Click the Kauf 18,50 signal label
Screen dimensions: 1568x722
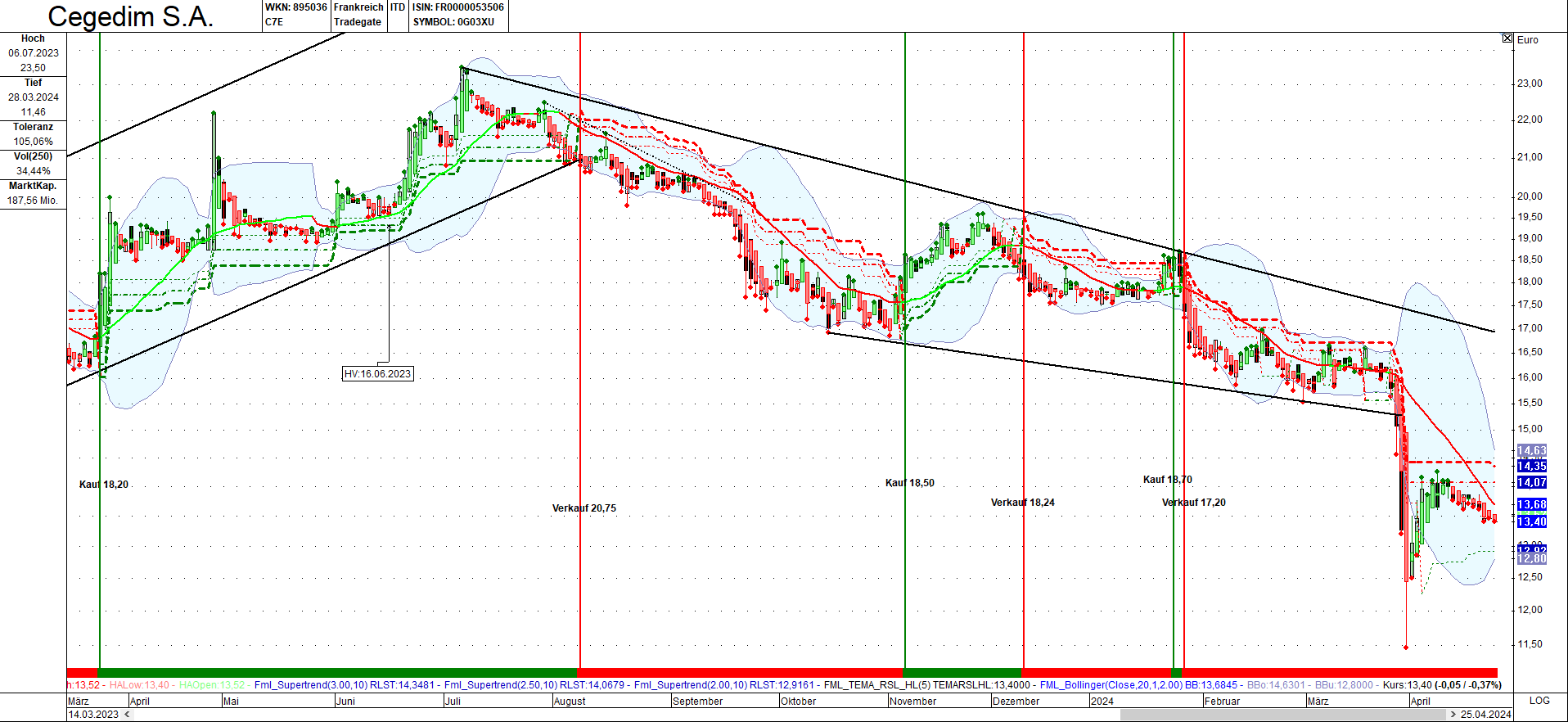coord(910,483)
